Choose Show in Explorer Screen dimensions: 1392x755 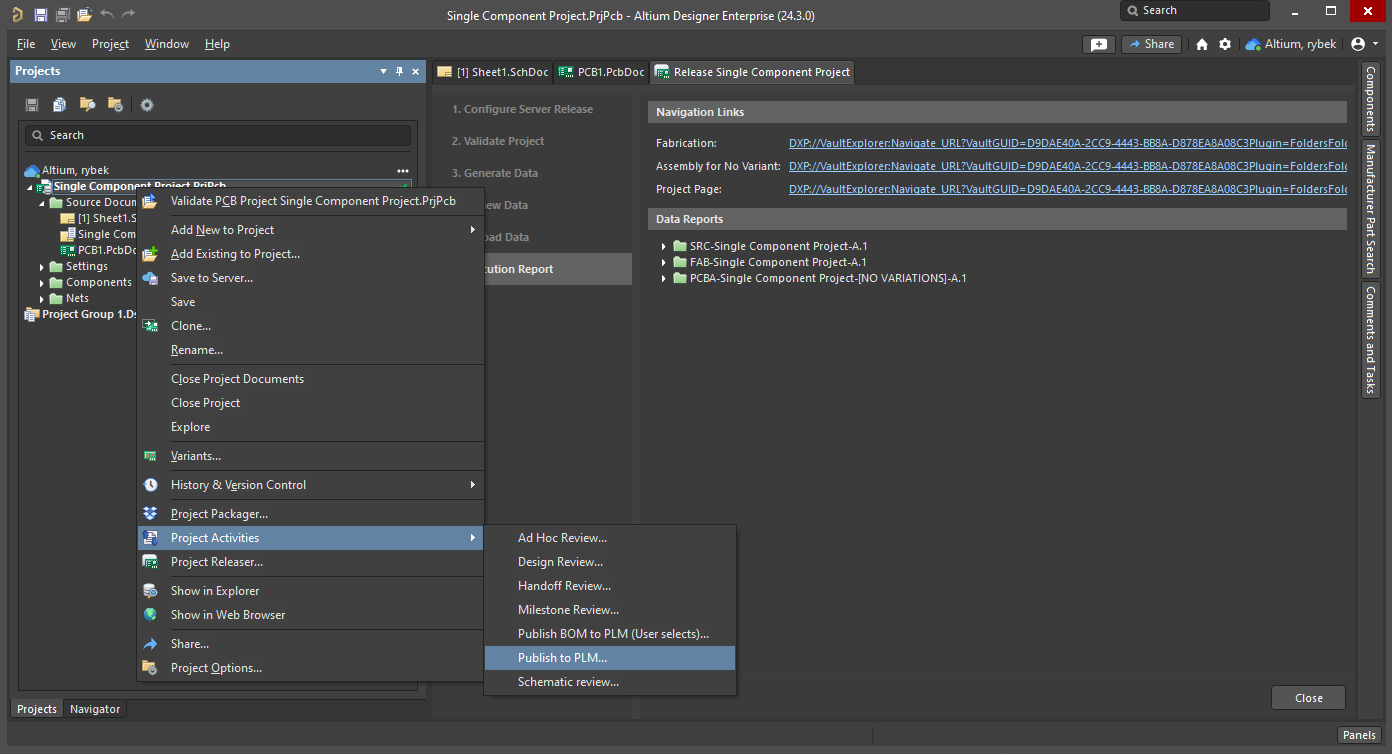click(x=311, y=591)
